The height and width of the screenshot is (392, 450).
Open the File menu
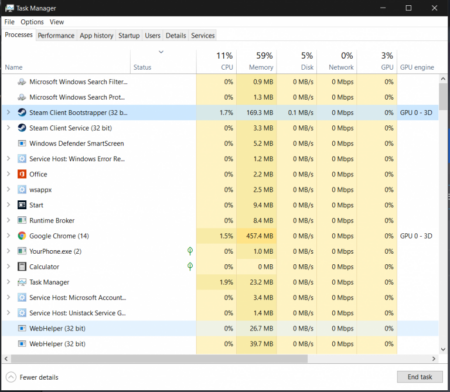[9, 22]
